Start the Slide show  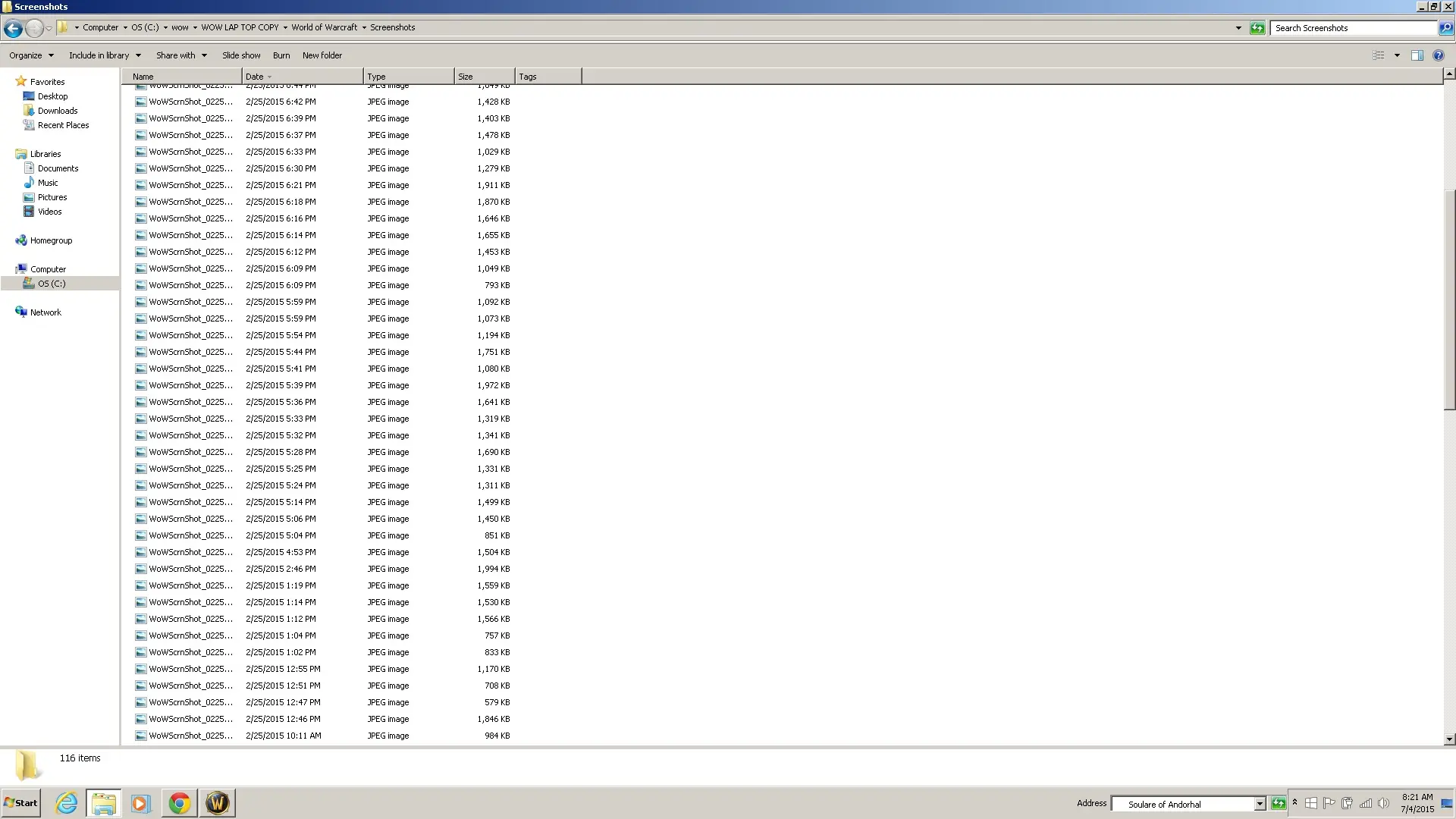click(x=241, y=55)
